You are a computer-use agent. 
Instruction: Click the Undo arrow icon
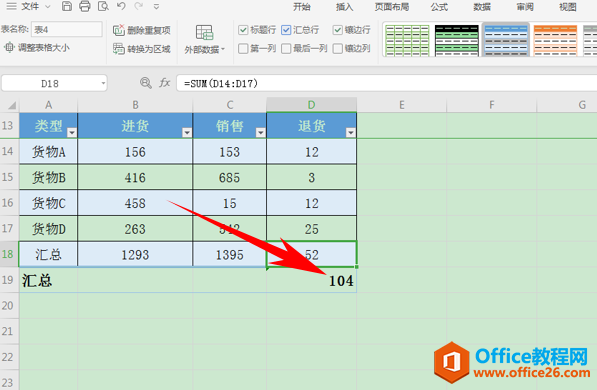121,6
